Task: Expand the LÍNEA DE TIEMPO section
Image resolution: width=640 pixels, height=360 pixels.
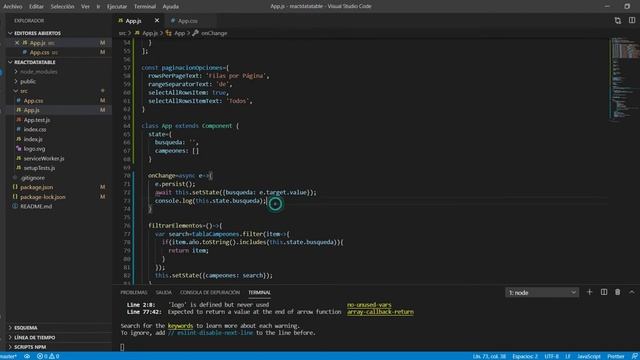Action: tap(34, 338)
